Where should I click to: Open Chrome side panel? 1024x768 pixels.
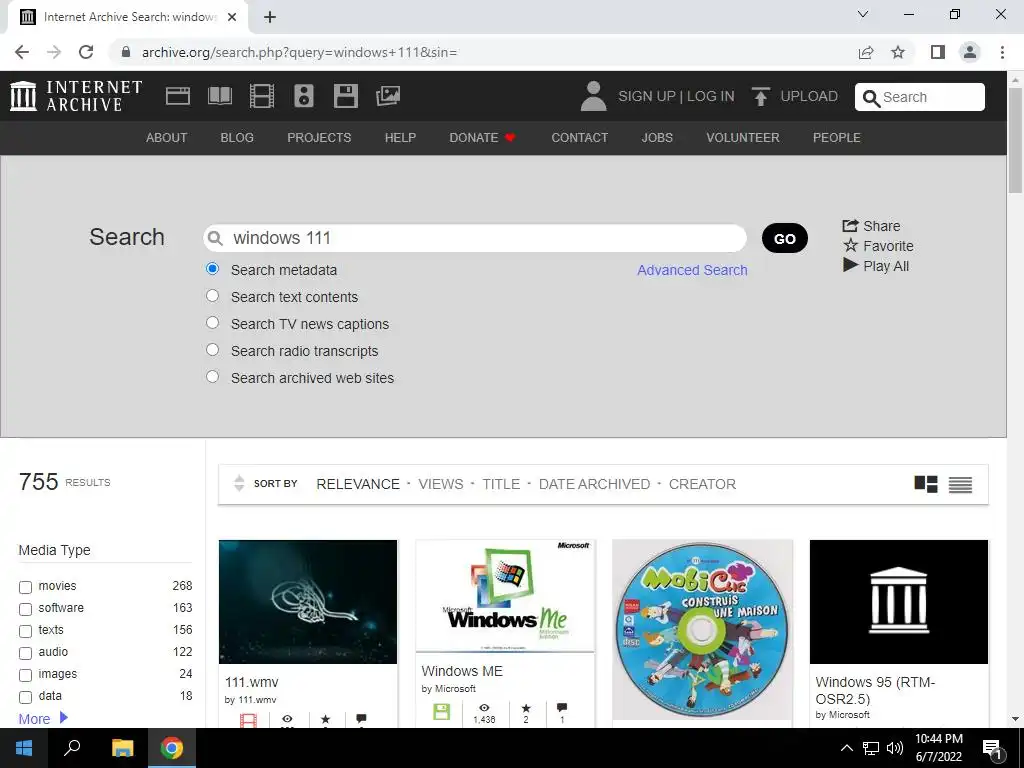(x=938, y=52)
